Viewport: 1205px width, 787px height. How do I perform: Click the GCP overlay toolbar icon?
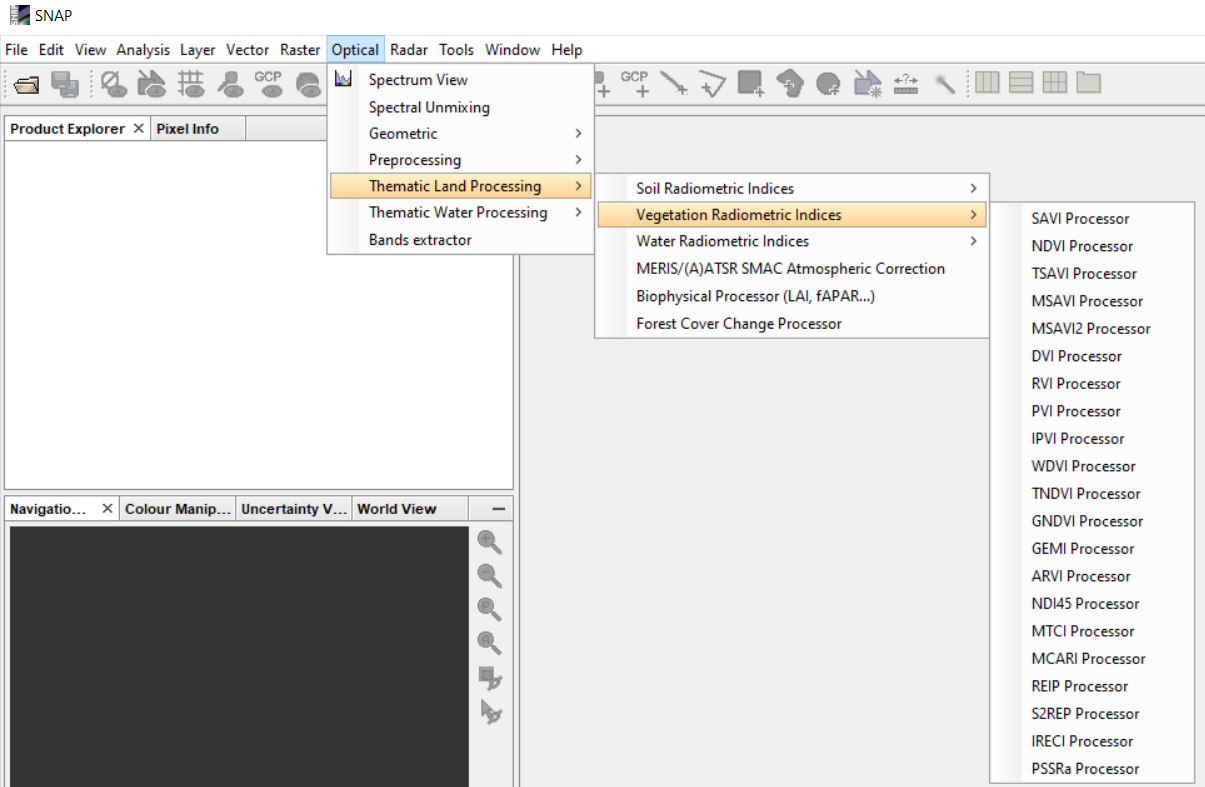268,84
